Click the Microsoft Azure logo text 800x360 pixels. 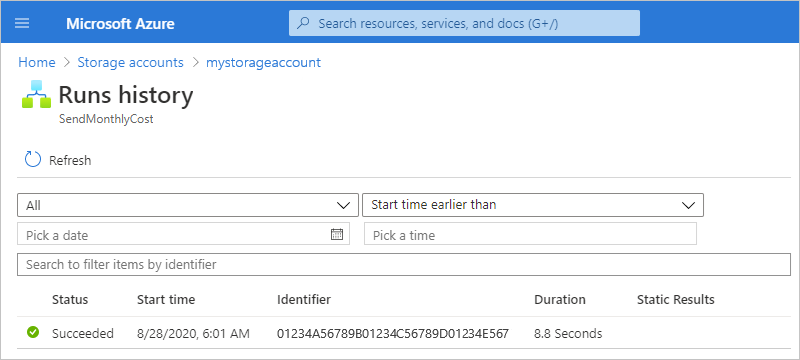tap(120, 23)
